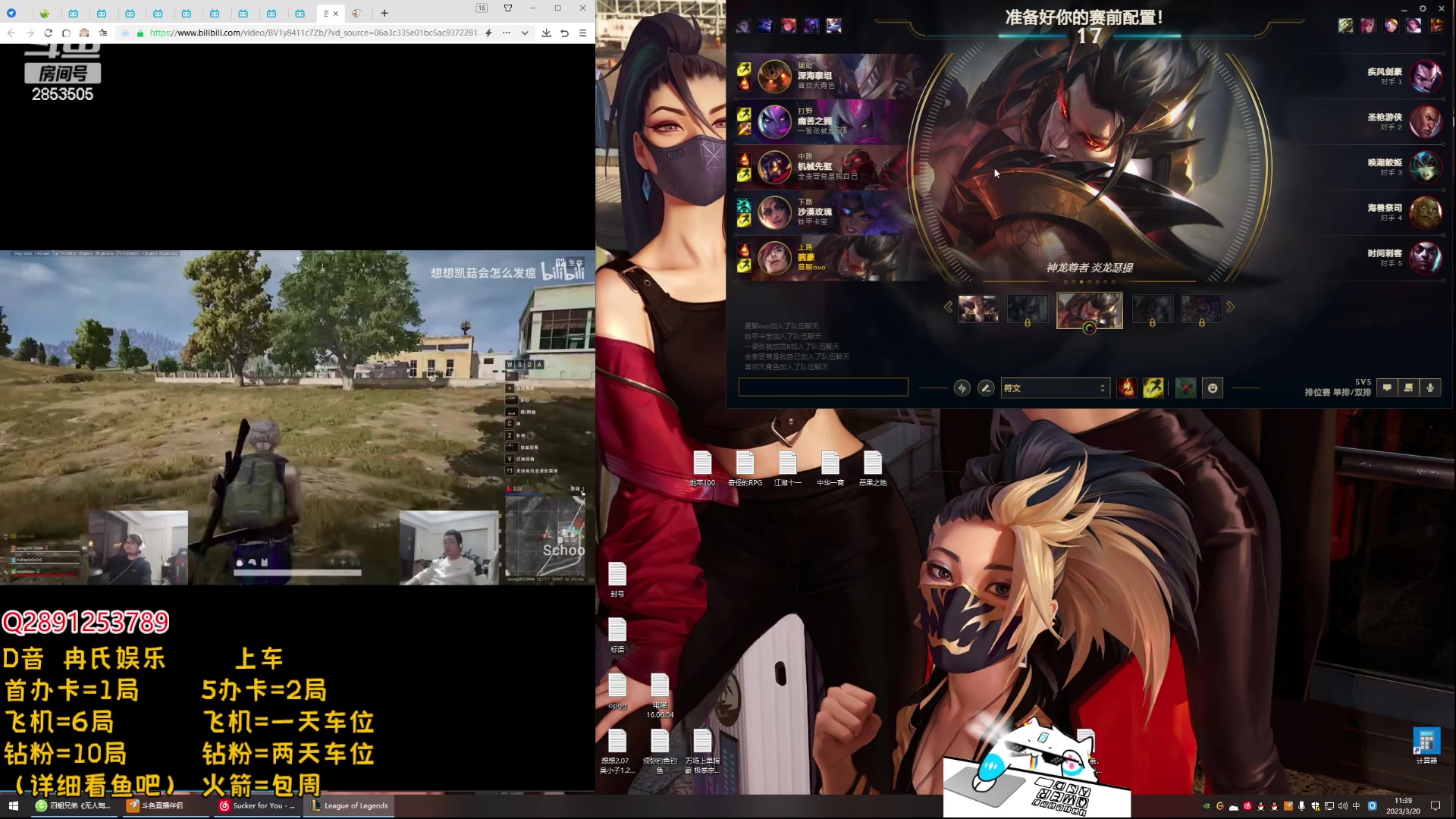Reload the bilibili page
1456x819 pixels.
tap(48, 33)
